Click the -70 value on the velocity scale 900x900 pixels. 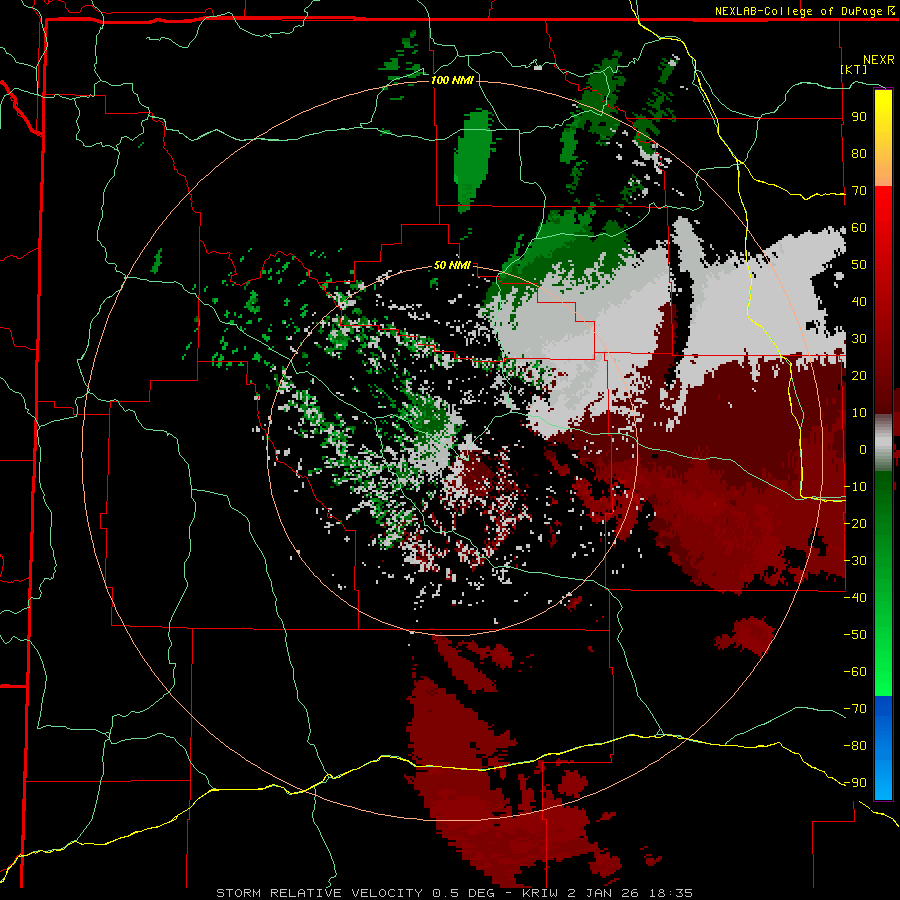[x=855, y=709]
